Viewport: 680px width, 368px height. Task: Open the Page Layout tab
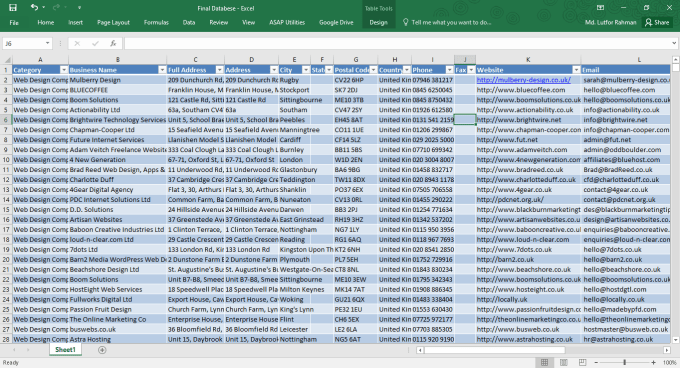coord(113,23)
